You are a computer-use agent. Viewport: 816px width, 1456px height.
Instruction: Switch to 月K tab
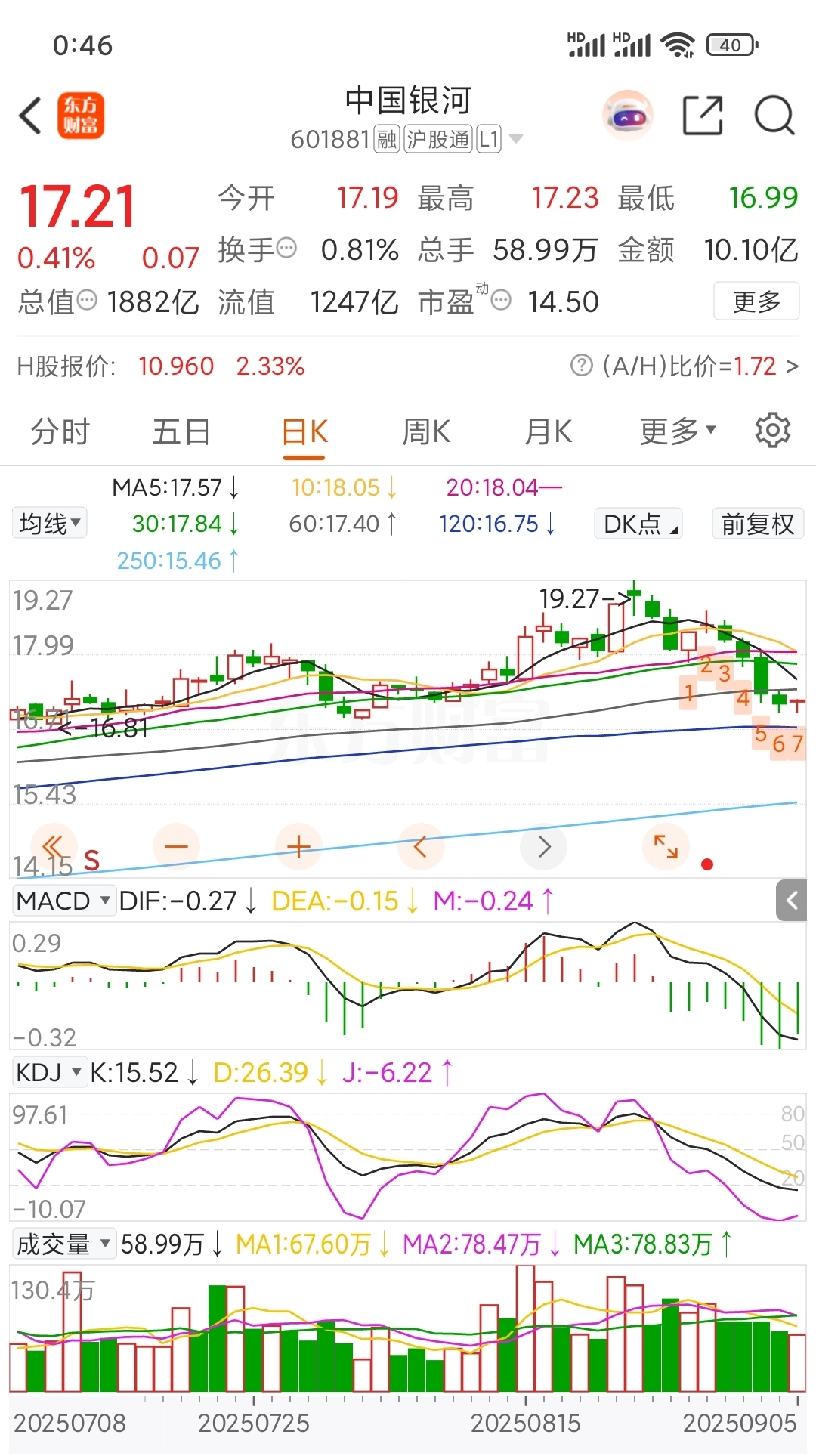[x=549, y=431]
